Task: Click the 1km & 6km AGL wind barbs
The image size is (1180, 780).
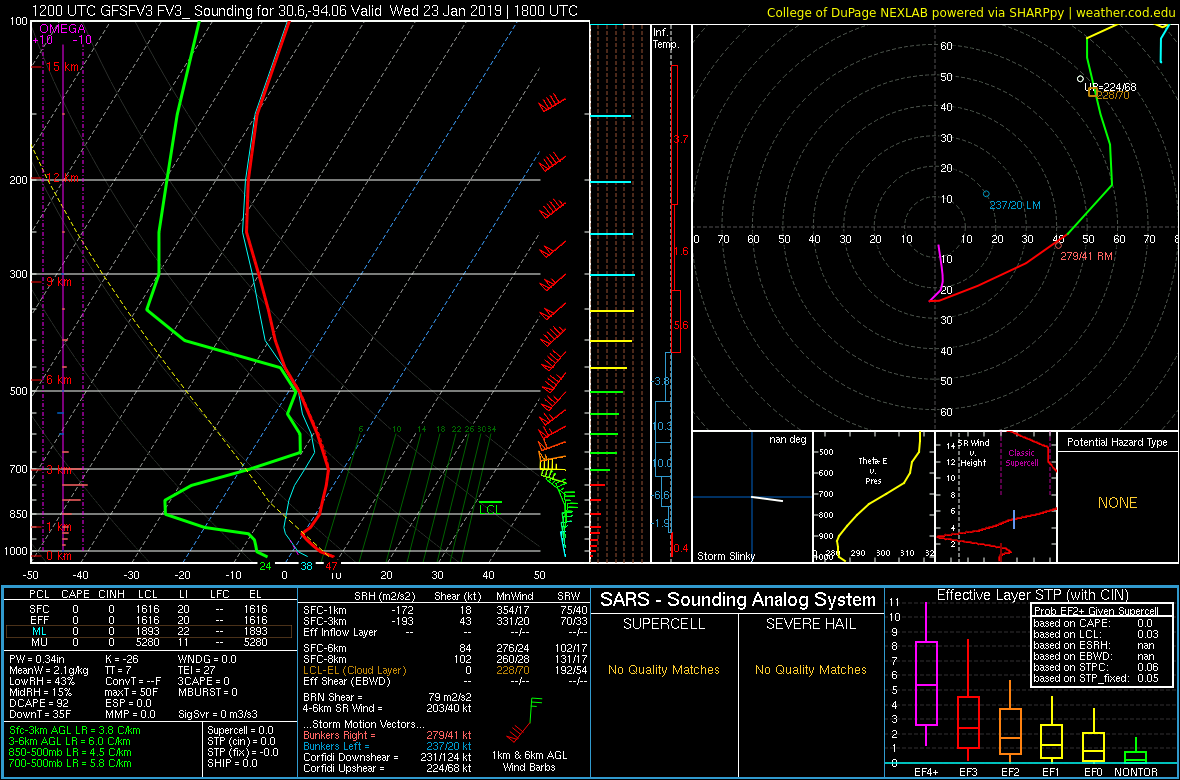Action: pyautogui.click(x=529, y=714)
